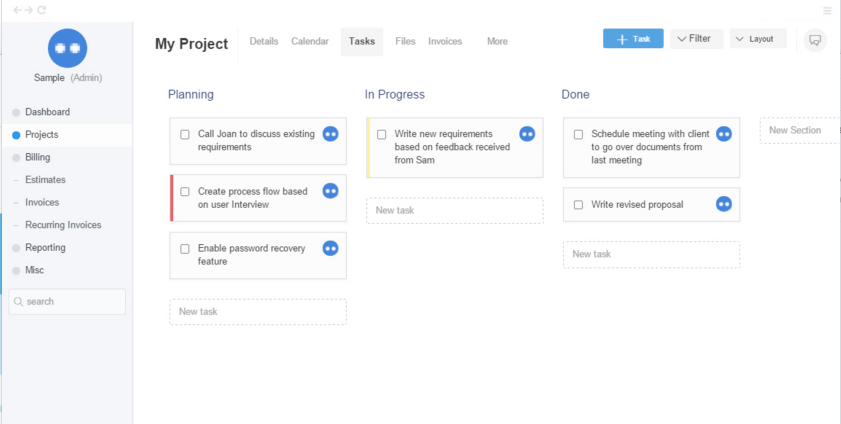Open the Filter dropdown
Screen dimensions: 841x424
(x=696, y=39)
